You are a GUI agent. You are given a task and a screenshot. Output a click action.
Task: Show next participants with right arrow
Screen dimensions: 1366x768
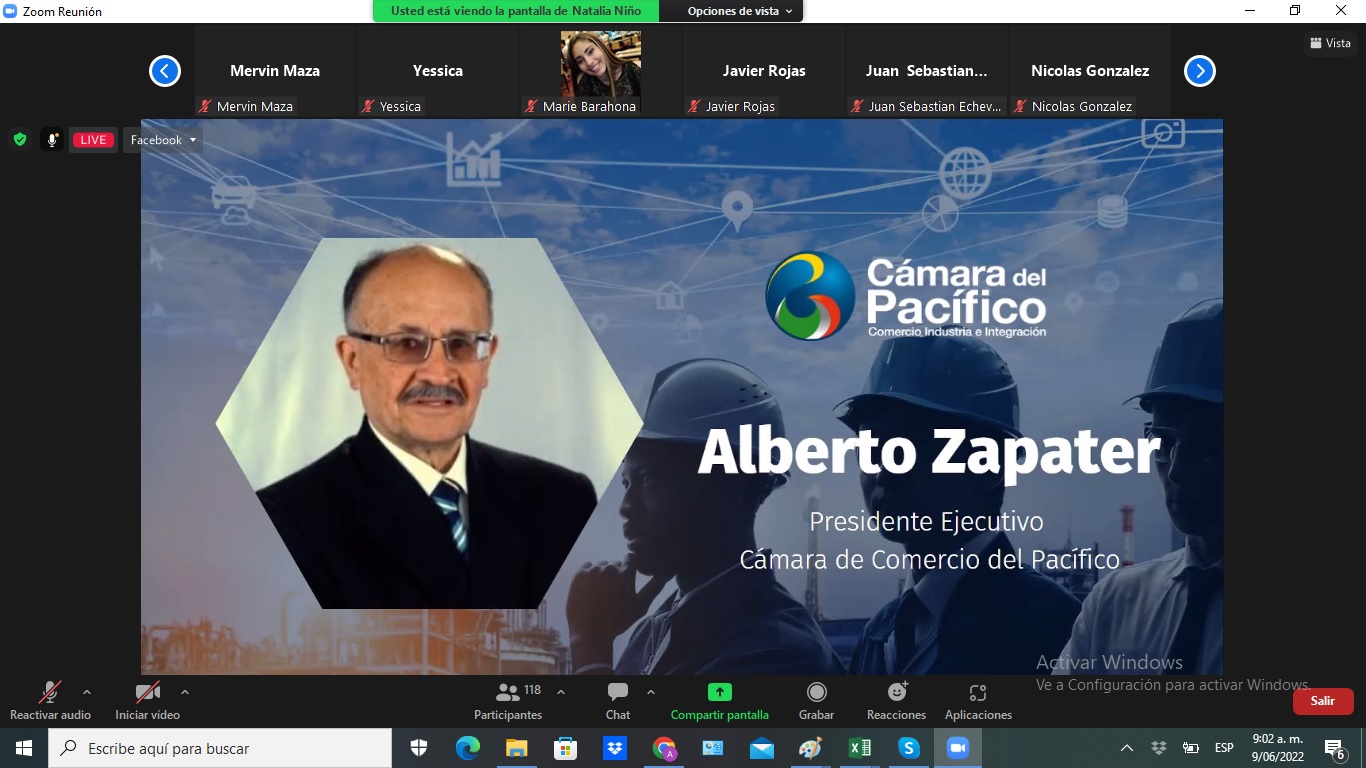[1200, 71]
